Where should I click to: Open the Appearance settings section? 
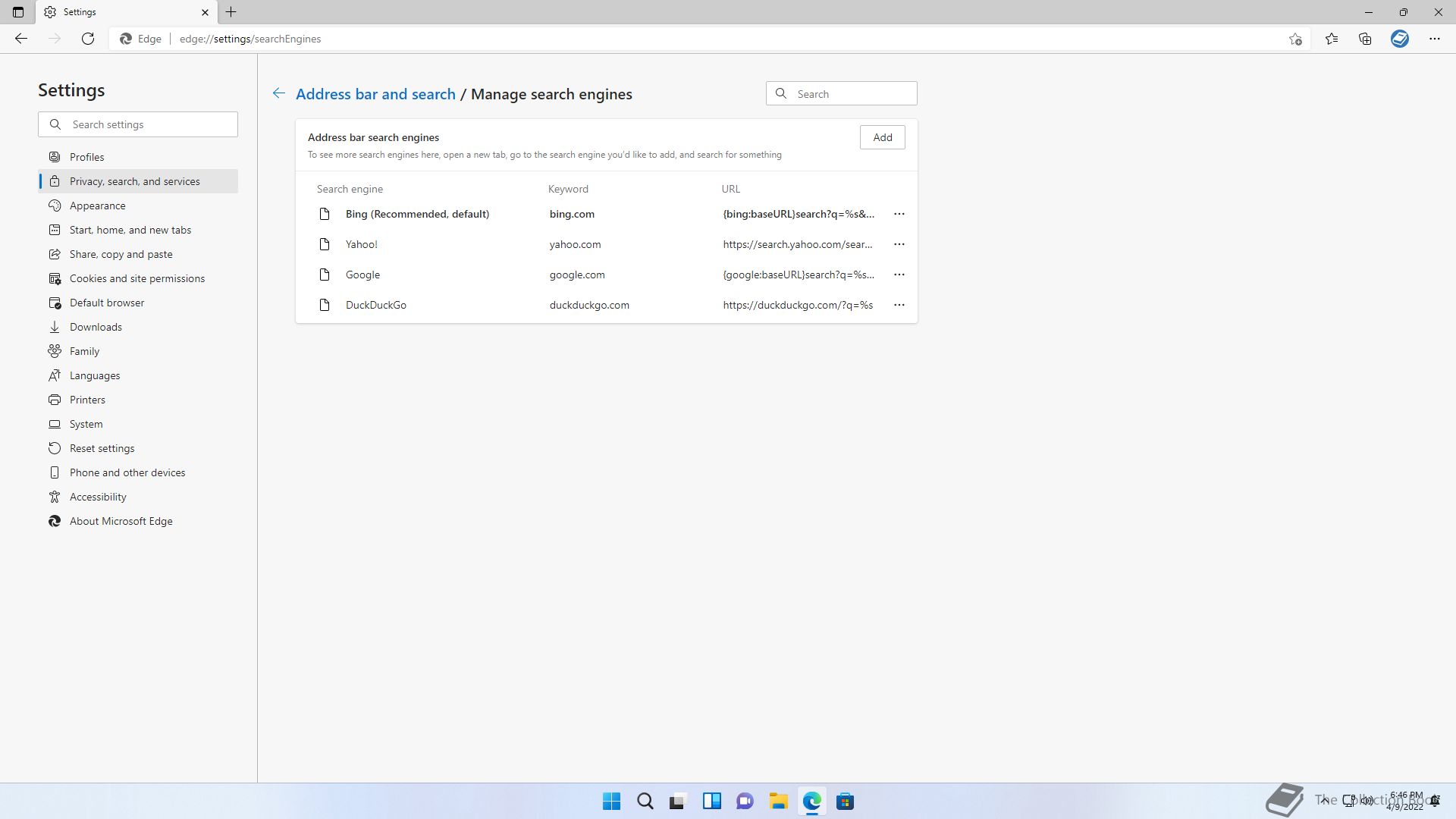pyautogui.click(x=138, y=206)
